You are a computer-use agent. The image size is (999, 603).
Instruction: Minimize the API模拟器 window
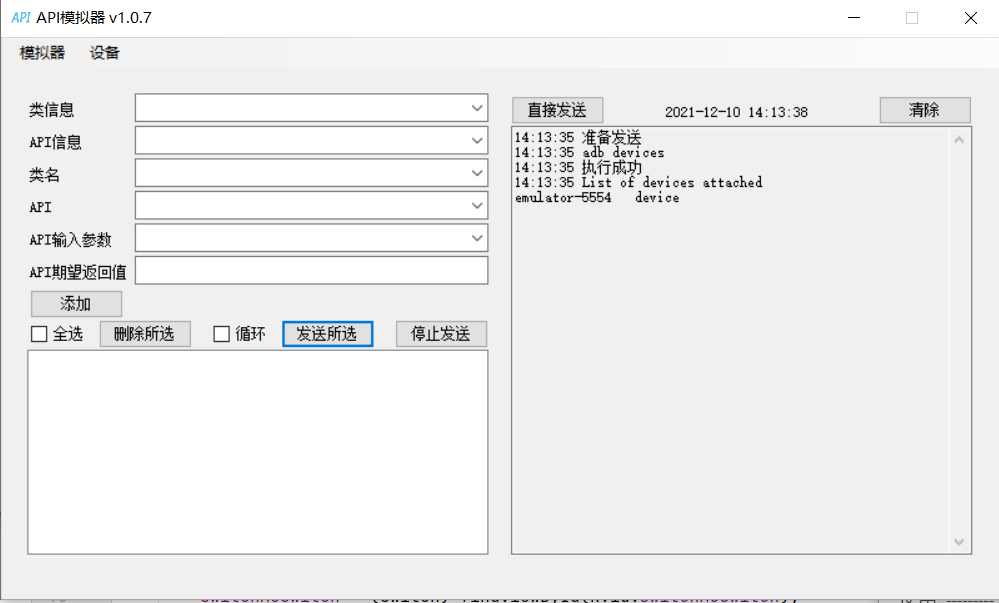[x=854, y=18]
